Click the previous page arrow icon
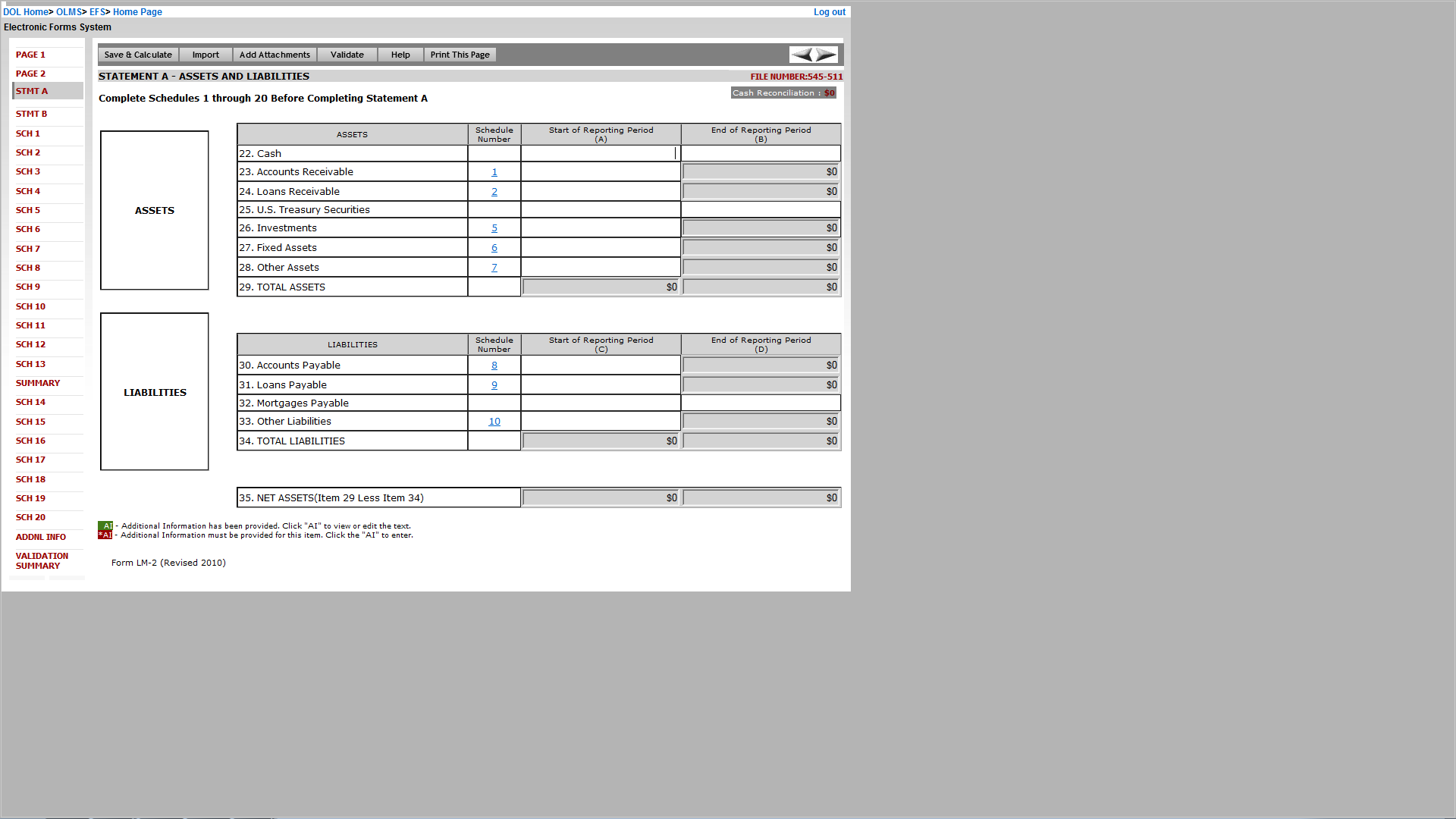This screenshot has height=819, width=1456. 802,55
